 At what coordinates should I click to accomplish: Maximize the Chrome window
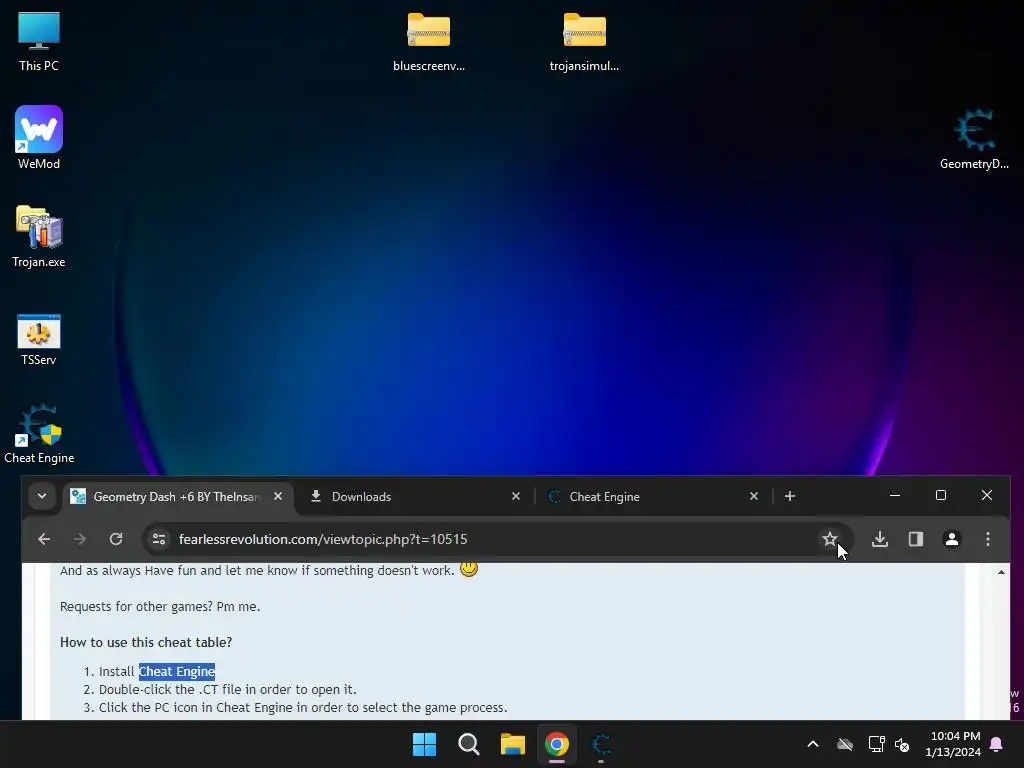coord(940,496)
